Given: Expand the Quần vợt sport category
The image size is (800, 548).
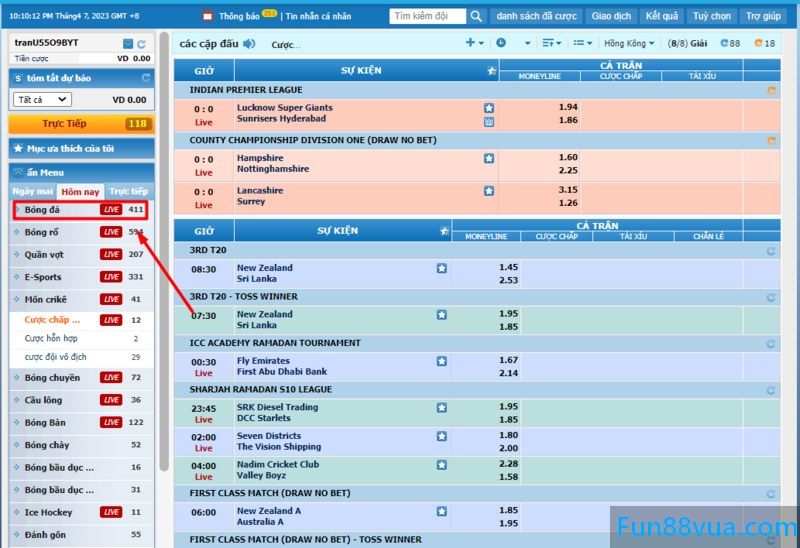Looking at the screenshot, I should click(x=82, y=255).
